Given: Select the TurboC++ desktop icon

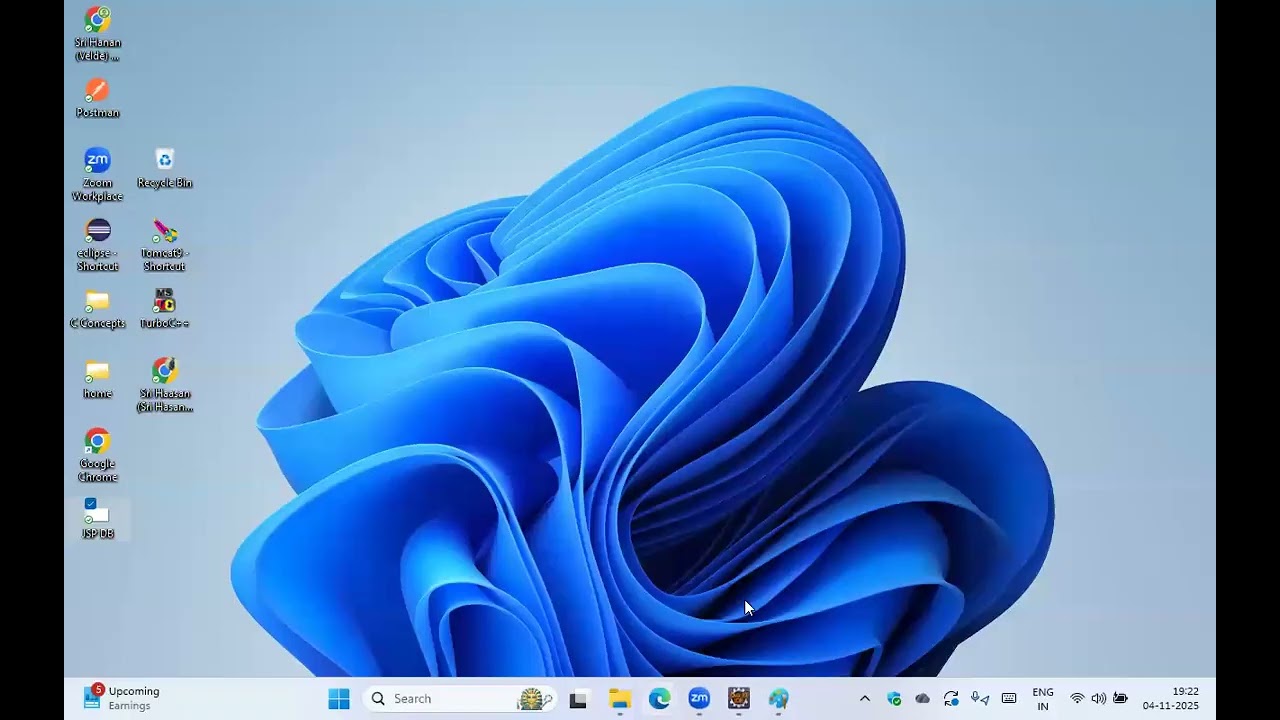Looking at the screenshot, I should [165, 309].
